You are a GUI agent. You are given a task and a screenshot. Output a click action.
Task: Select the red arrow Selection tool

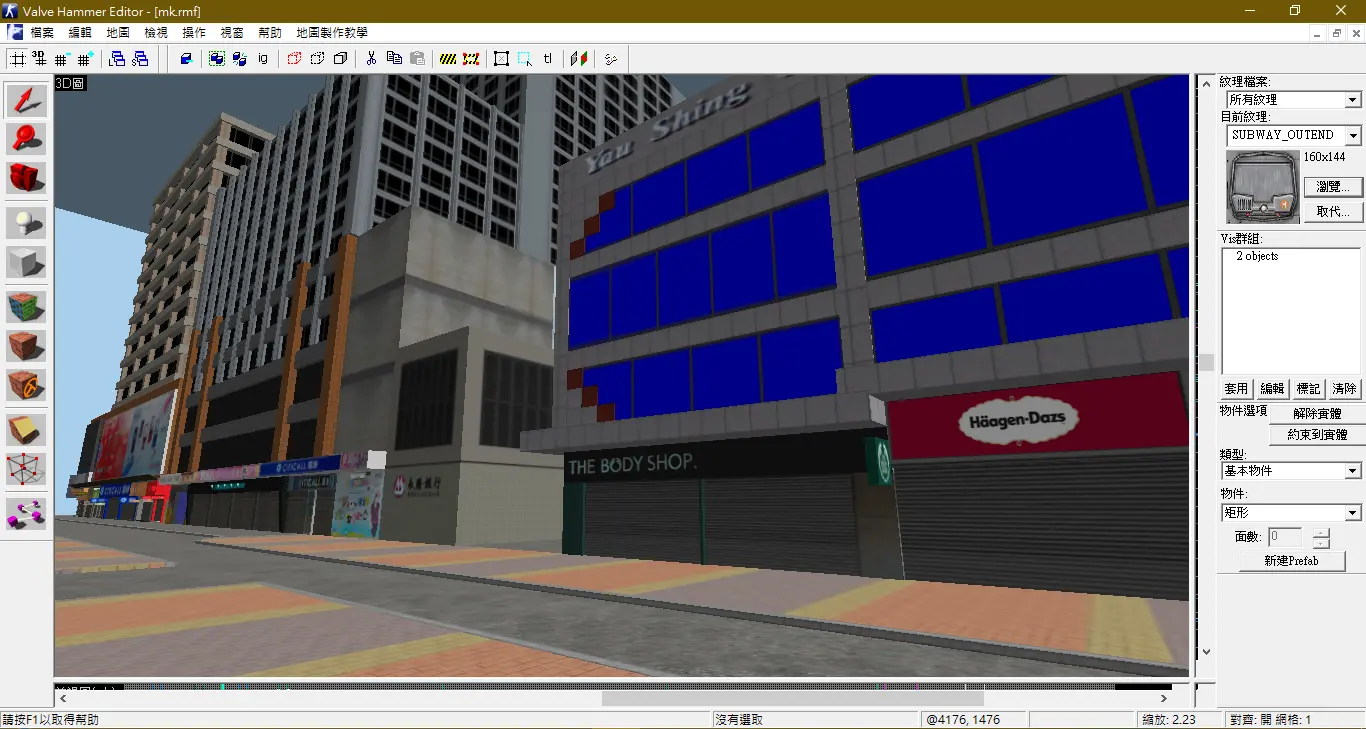(26, 100)
